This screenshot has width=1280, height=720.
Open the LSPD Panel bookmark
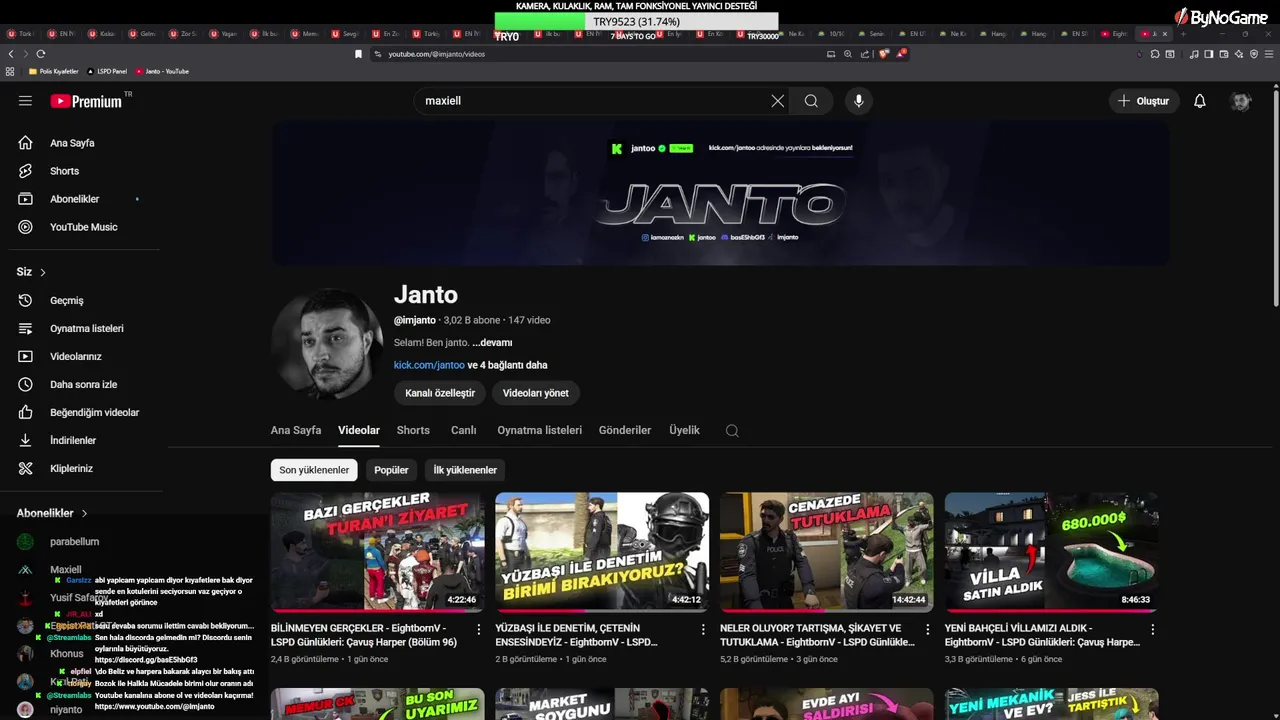[107, 72]
